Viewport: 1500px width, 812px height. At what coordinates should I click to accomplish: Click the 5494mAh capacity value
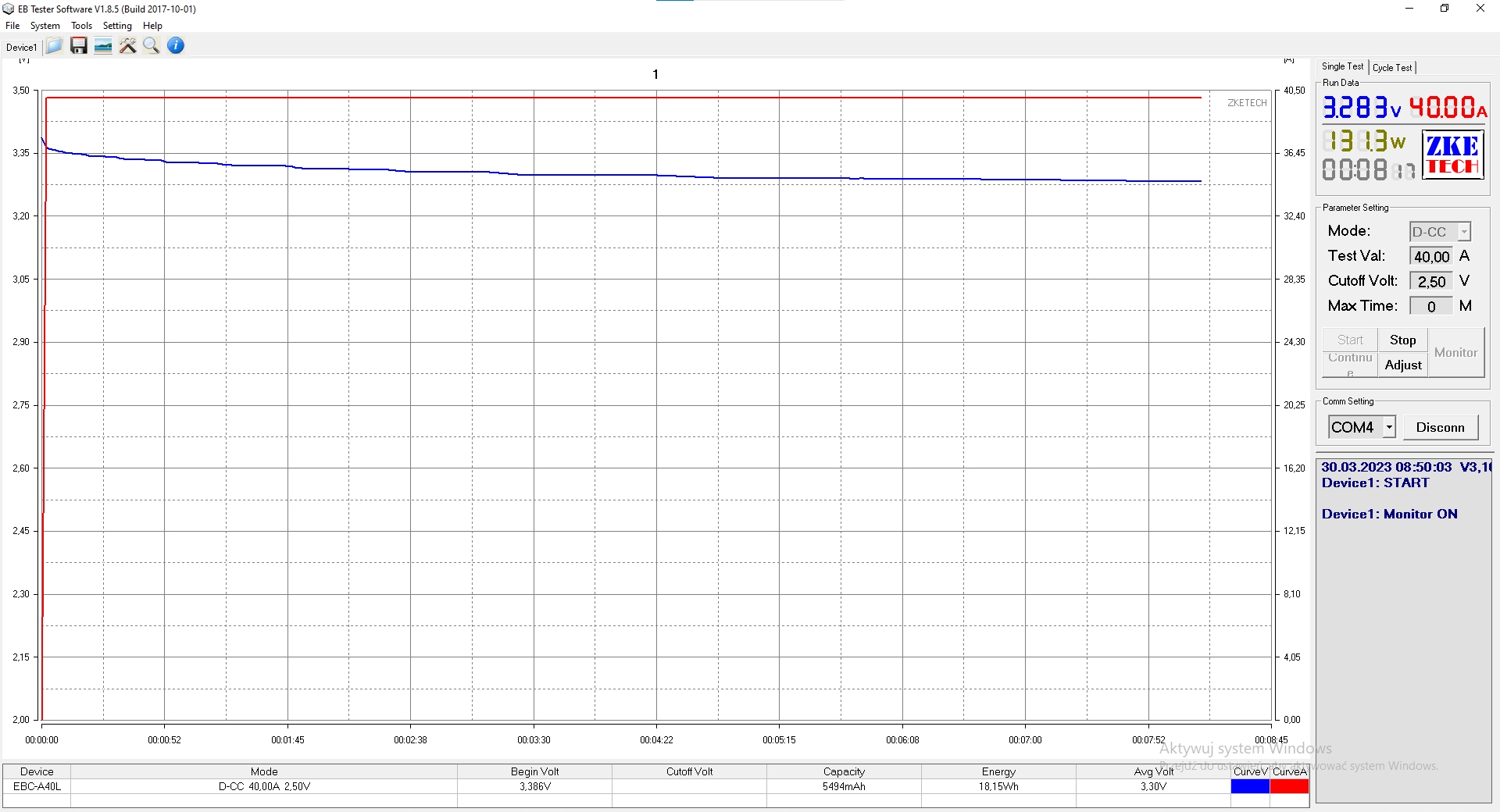click(x=844, y=786)
